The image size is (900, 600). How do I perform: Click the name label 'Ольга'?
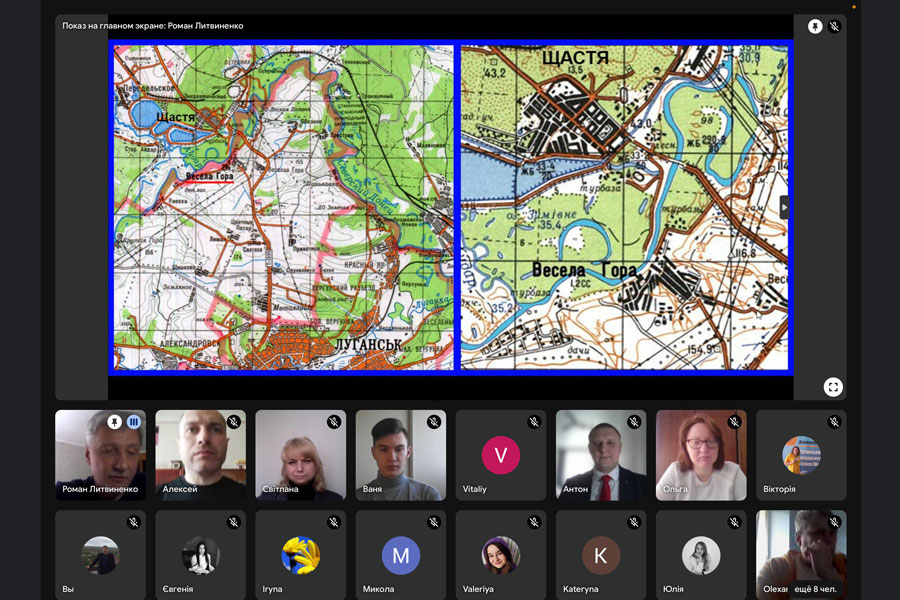[x=675, y=489]
